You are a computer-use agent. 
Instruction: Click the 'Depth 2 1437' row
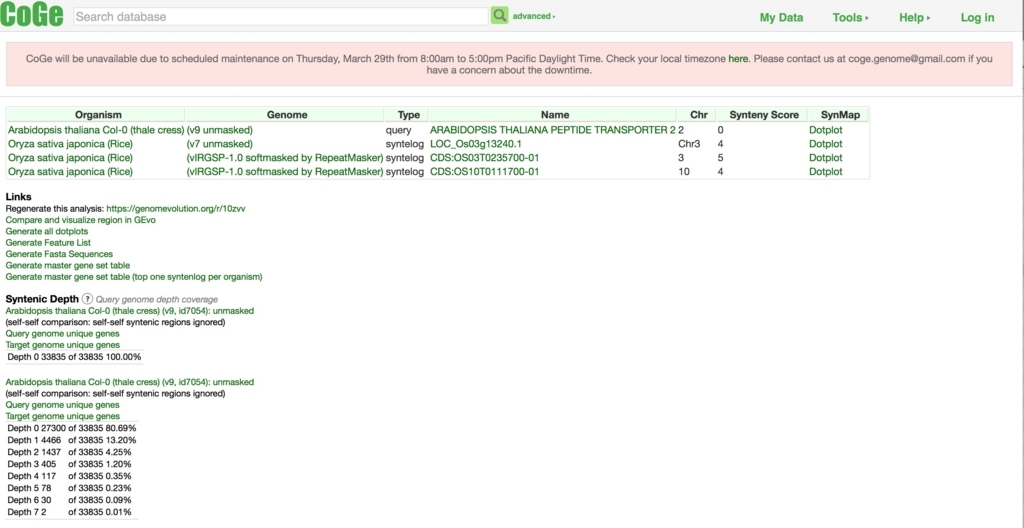(x=71, y=452)
